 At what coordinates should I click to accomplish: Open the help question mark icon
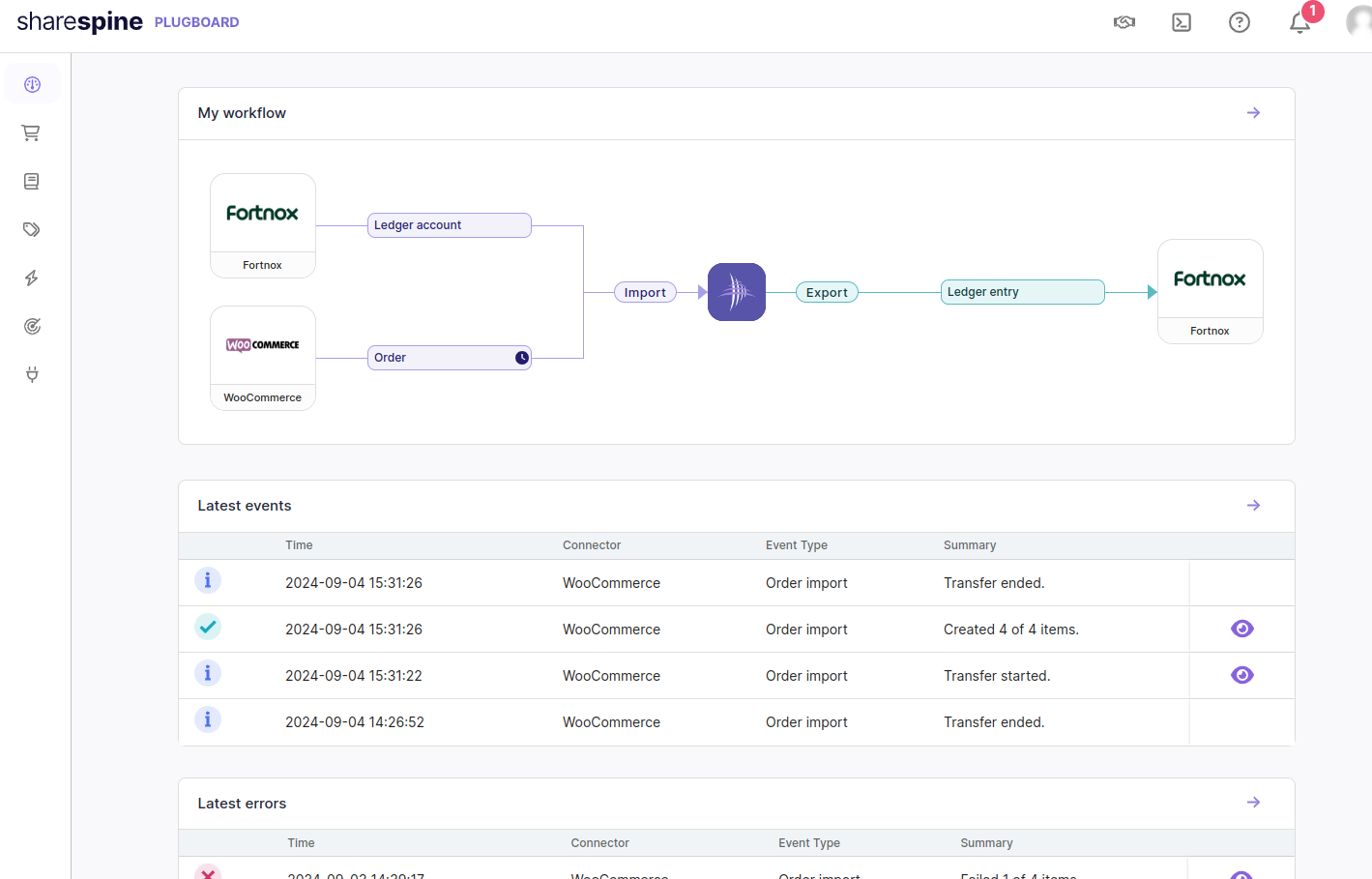click(x=1240, y=22)
